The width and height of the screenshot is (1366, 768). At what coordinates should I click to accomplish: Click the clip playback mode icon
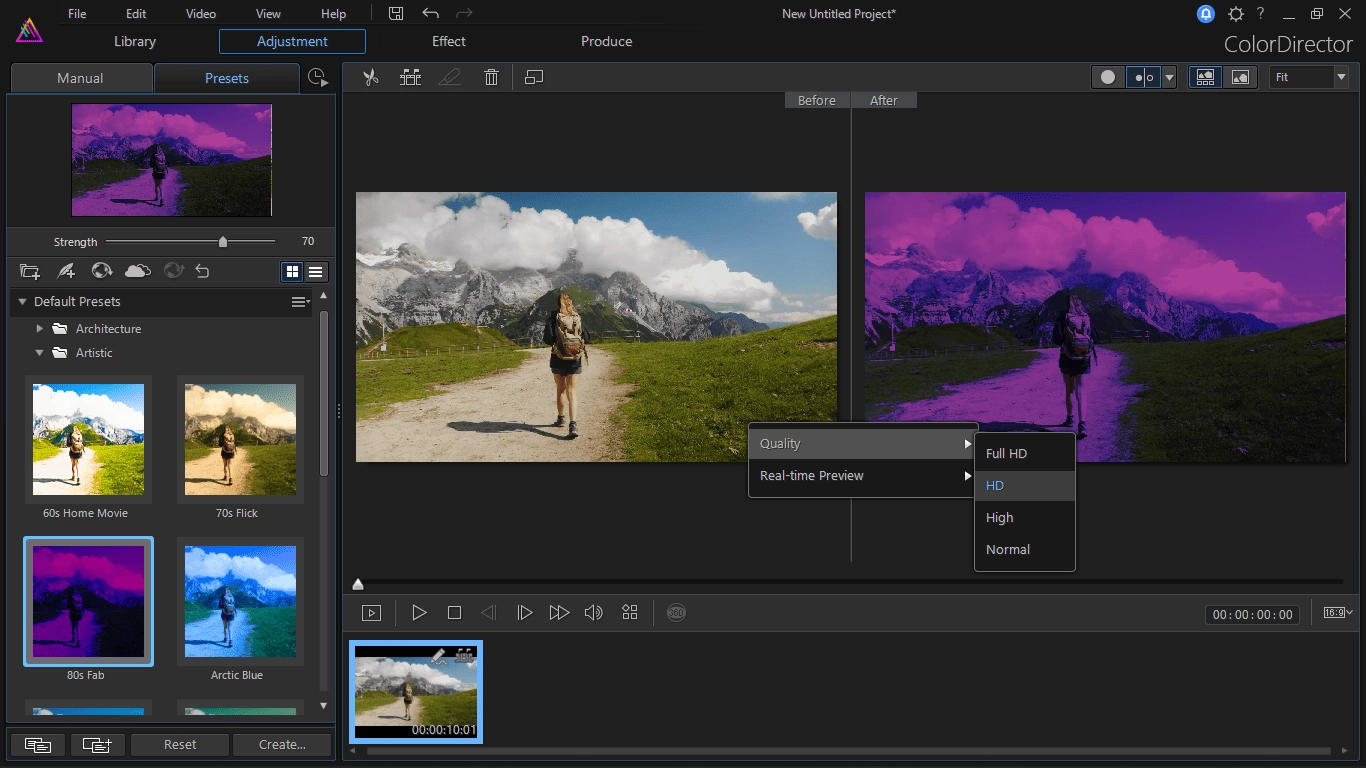coord(371,613)
